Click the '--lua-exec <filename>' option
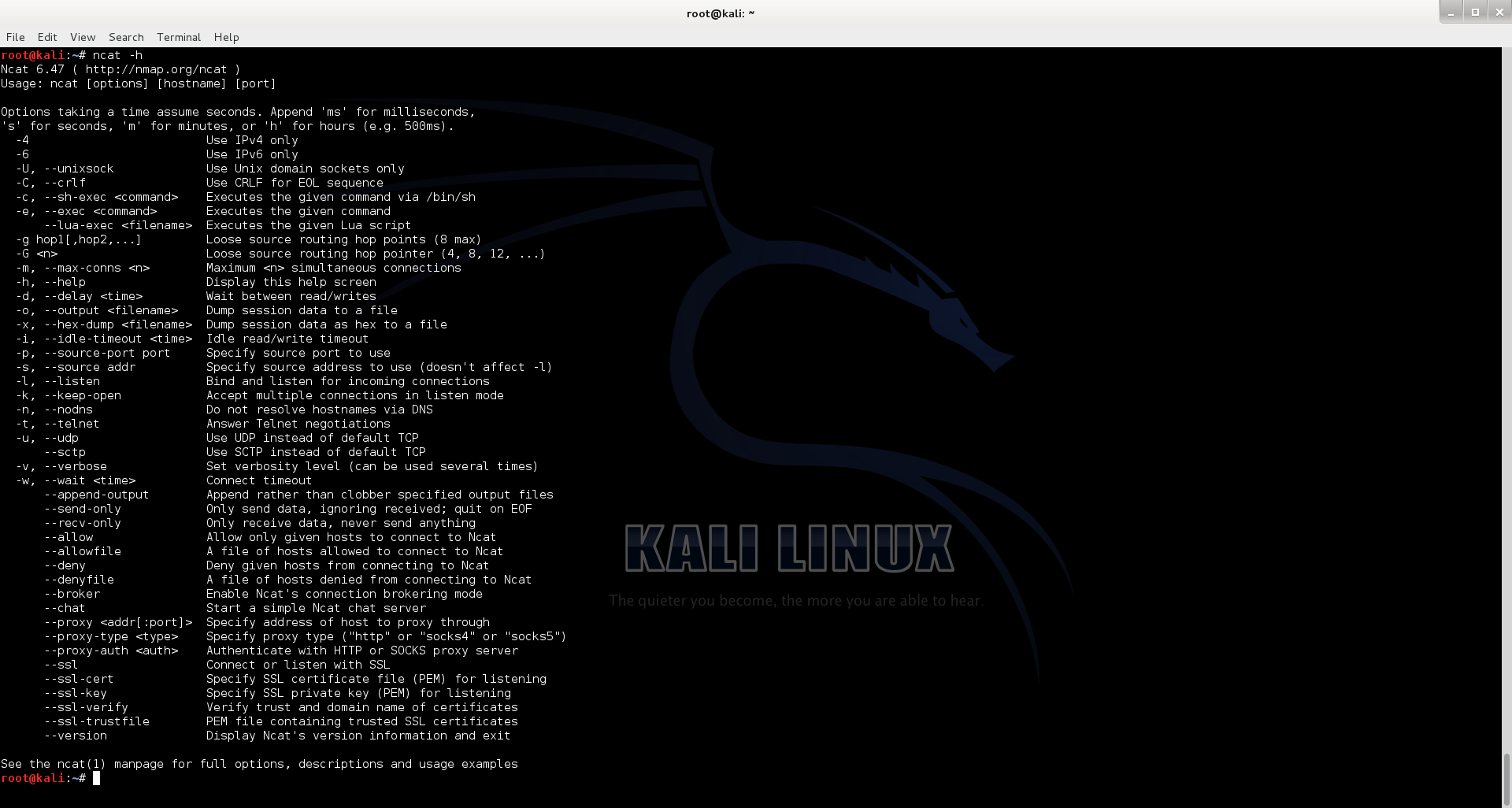Image resolution: width=1512 pixels, height=808 pixels. [118, 225]
